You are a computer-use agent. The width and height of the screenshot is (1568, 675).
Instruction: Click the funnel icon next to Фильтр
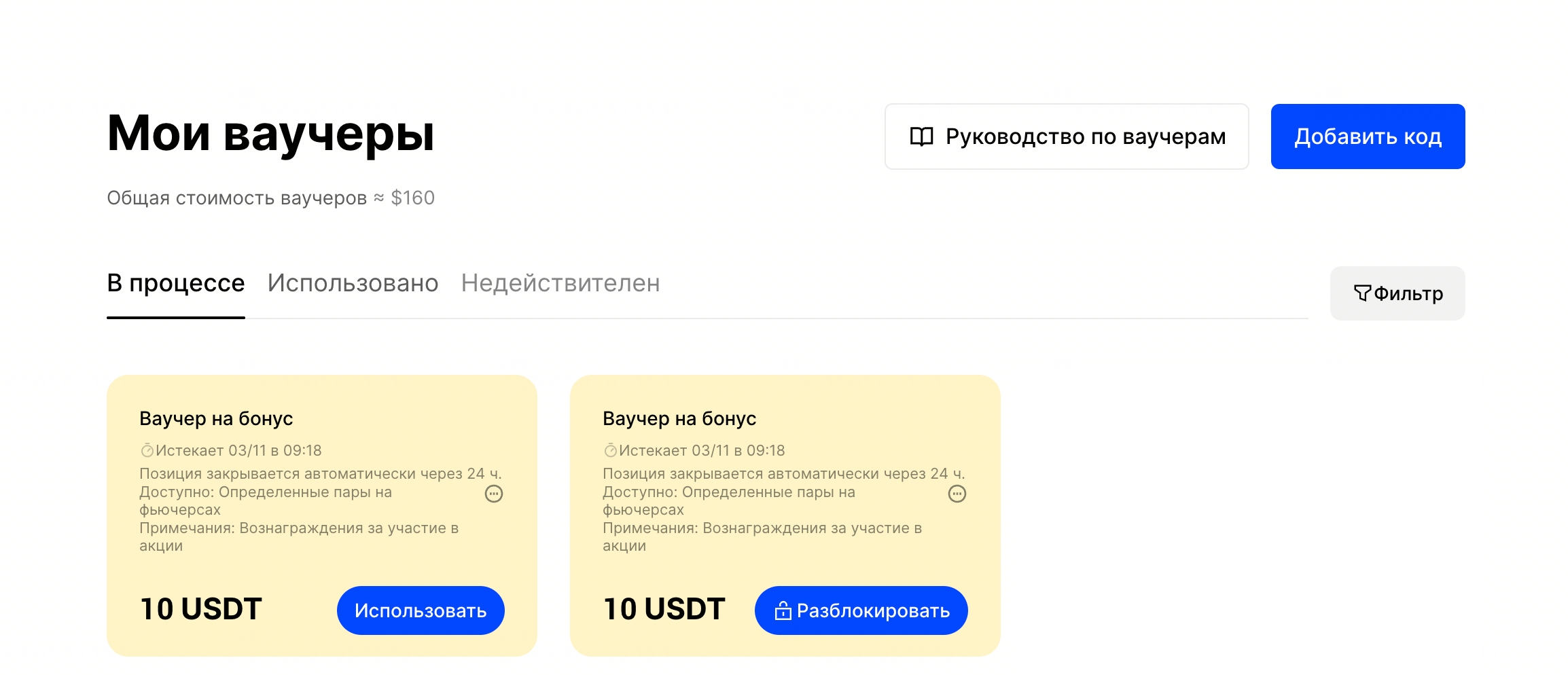pos(1362,293)
